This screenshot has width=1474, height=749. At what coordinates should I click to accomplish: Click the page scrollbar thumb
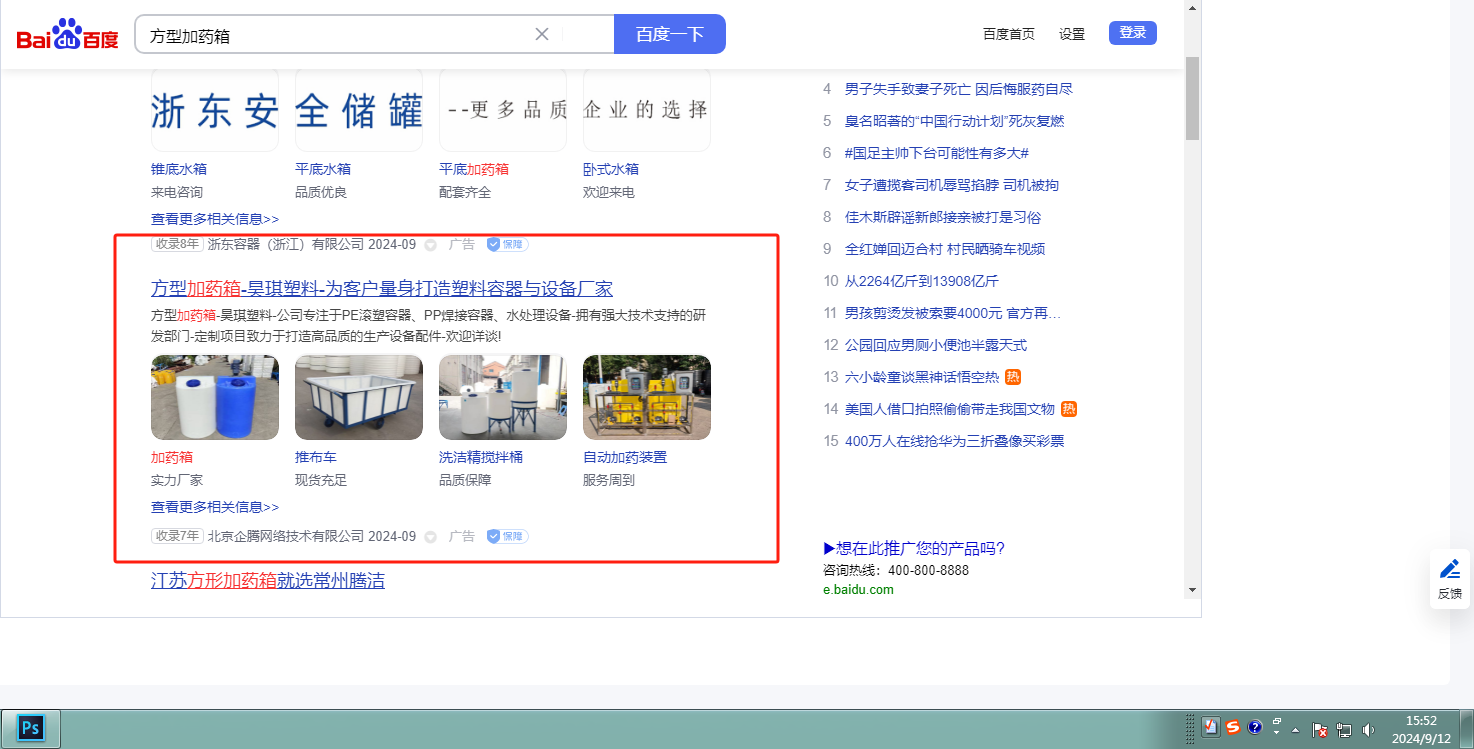pos(1193,97)
